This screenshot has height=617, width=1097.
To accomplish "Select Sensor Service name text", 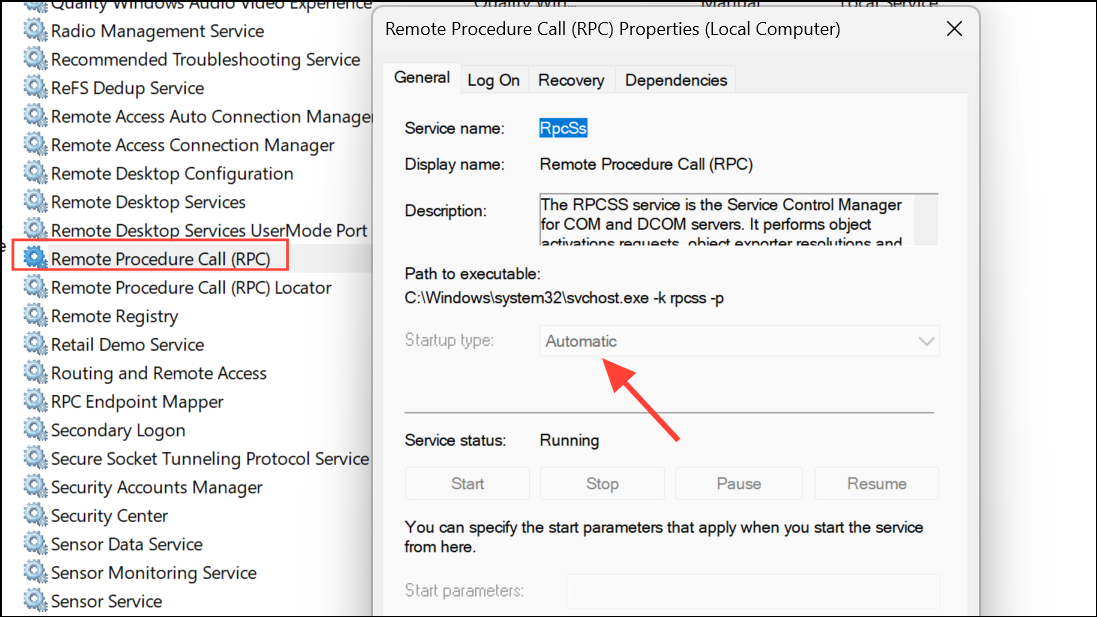I will pyautogui.click(x=106, y=602).
